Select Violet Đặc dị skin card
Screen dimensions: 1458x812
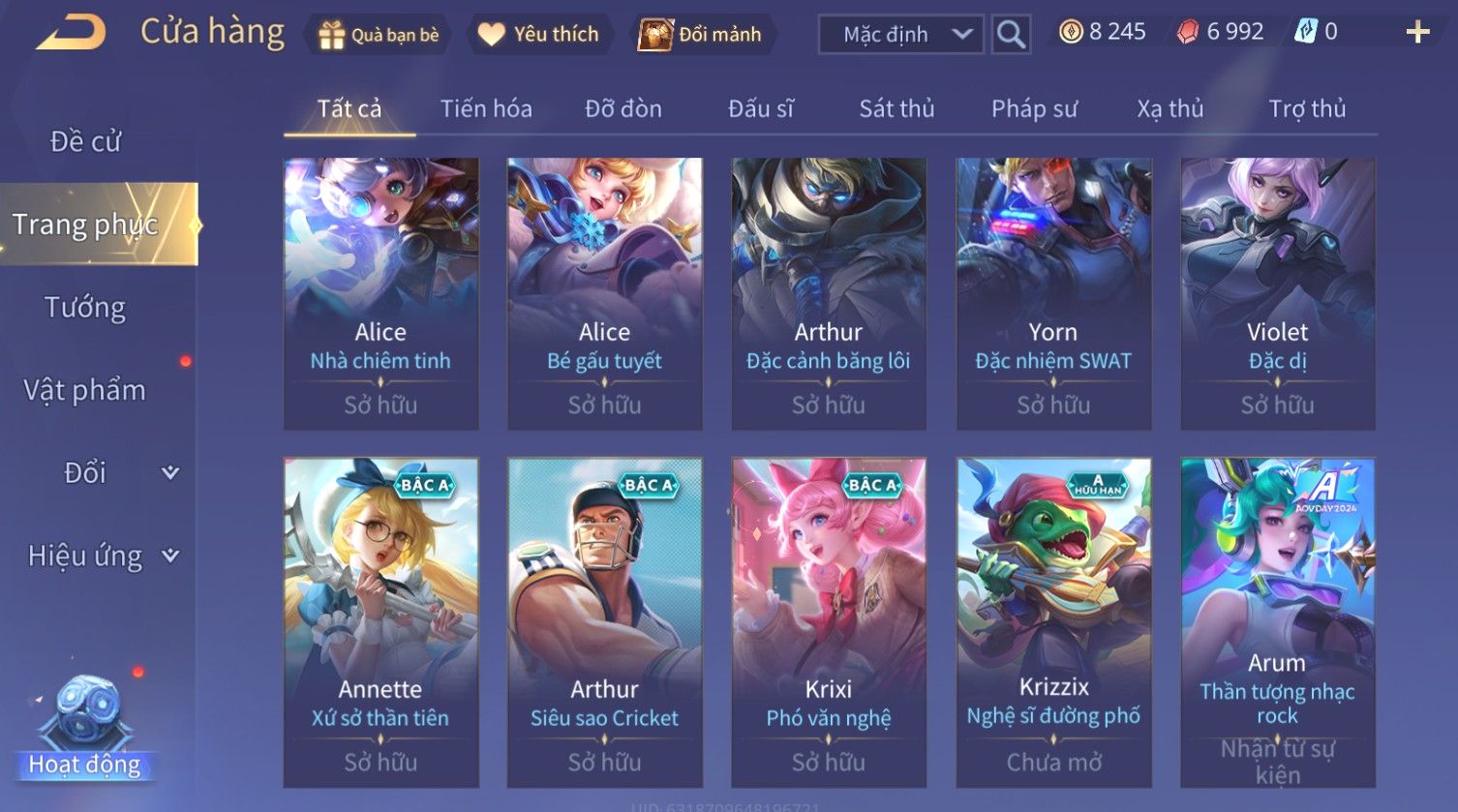click(x=1278, y=294)
